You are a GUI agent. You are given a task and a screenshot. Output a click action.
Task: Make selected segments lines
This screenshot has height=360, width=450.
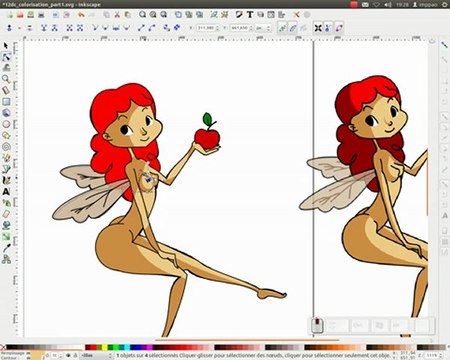tap(141, 28)
